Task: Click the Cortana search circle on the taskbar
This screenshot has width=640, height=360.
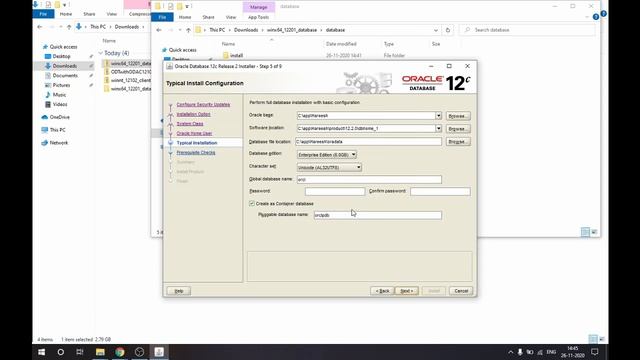Action: (61, 352)
